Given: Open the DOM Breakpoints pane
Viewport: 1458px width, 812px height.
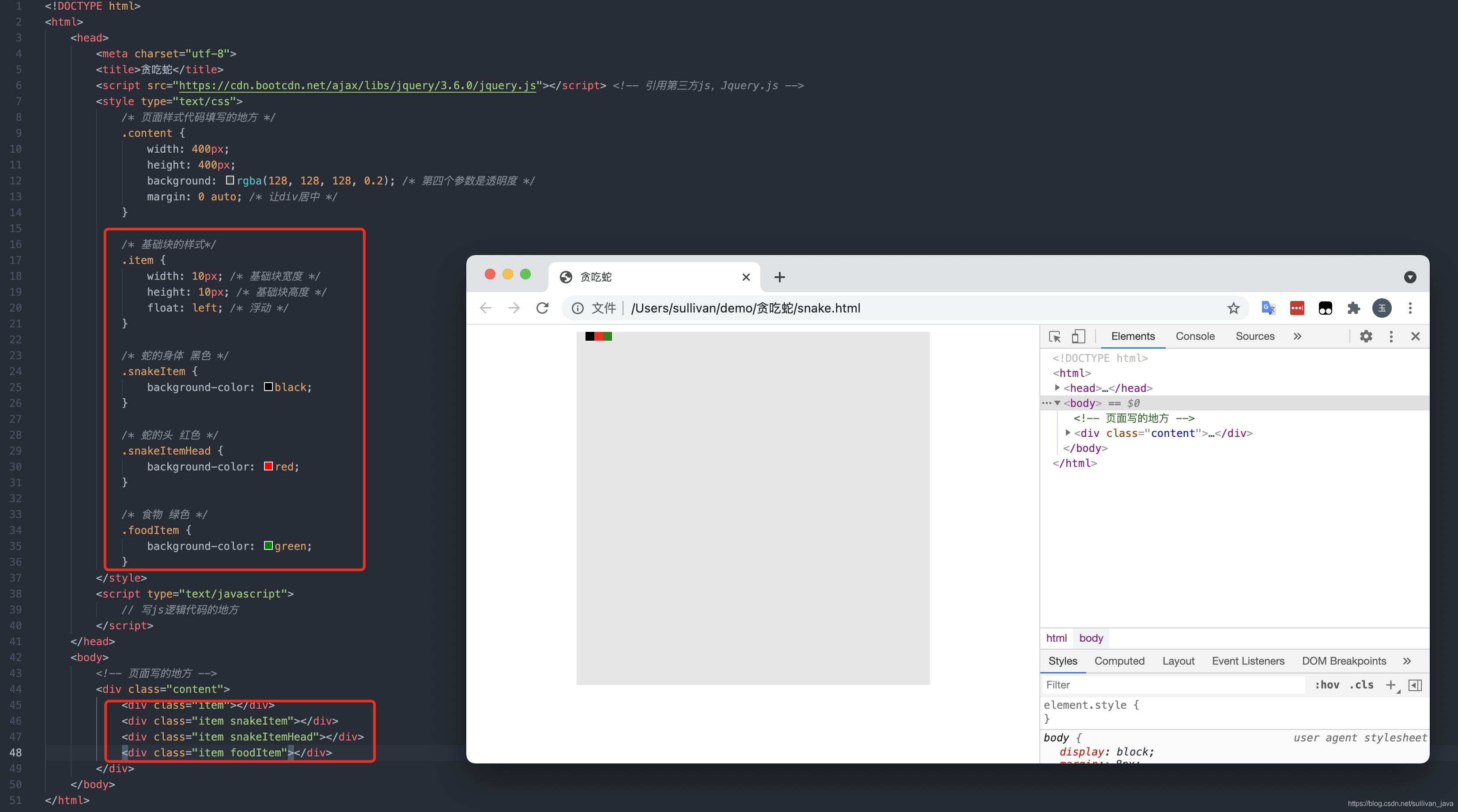Looking at the screenshot, I should point(1344,661).
